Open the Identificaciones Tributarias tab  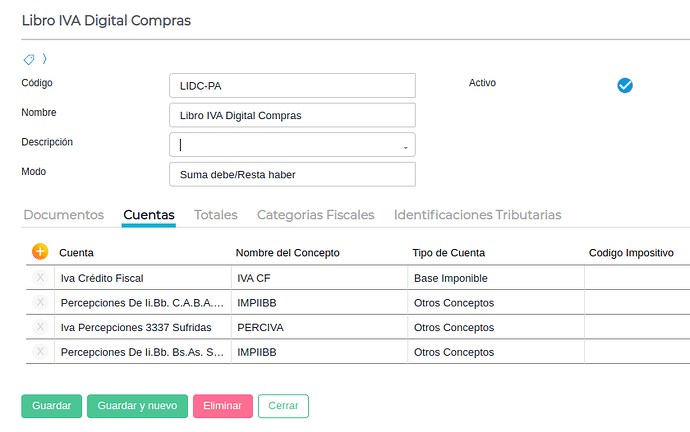tap(477, 215)
